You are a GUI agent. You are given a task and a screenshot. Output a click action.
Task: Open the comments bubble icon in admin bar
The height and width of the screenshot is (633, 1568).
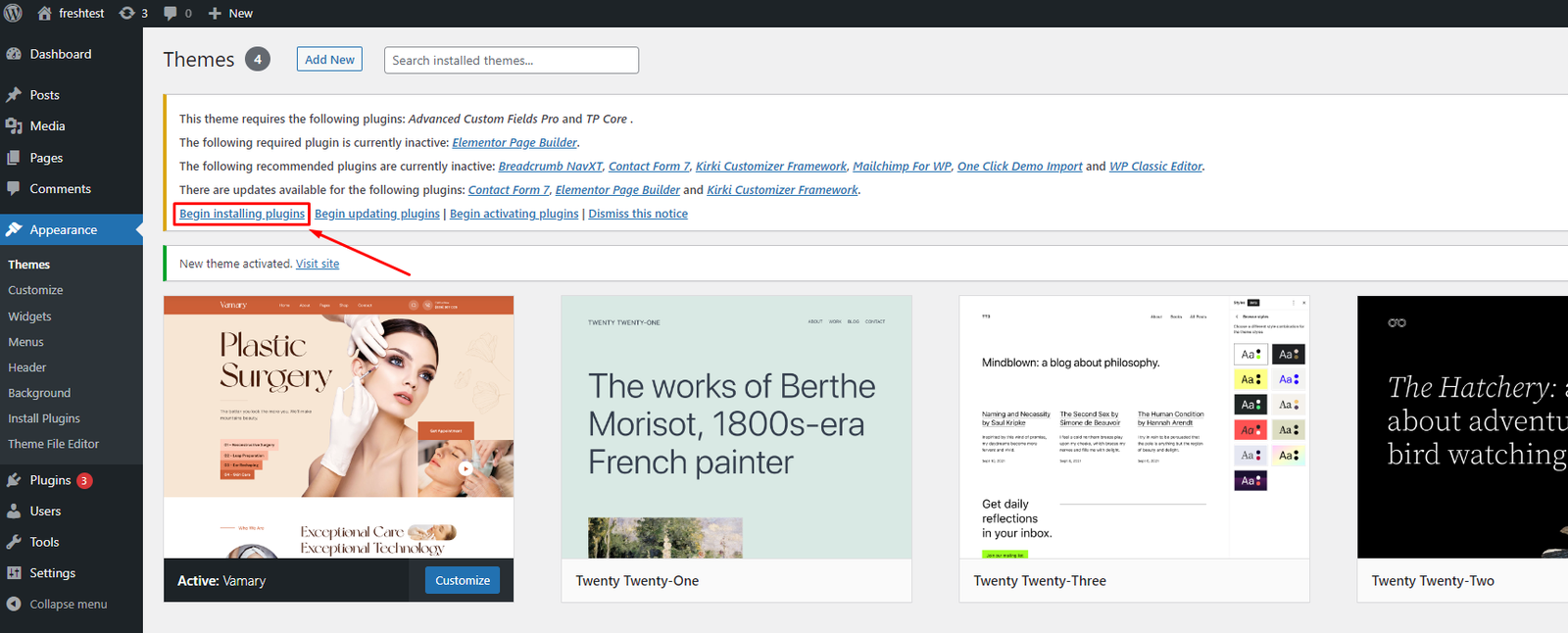pyautogui.click(x=171, y=13)
